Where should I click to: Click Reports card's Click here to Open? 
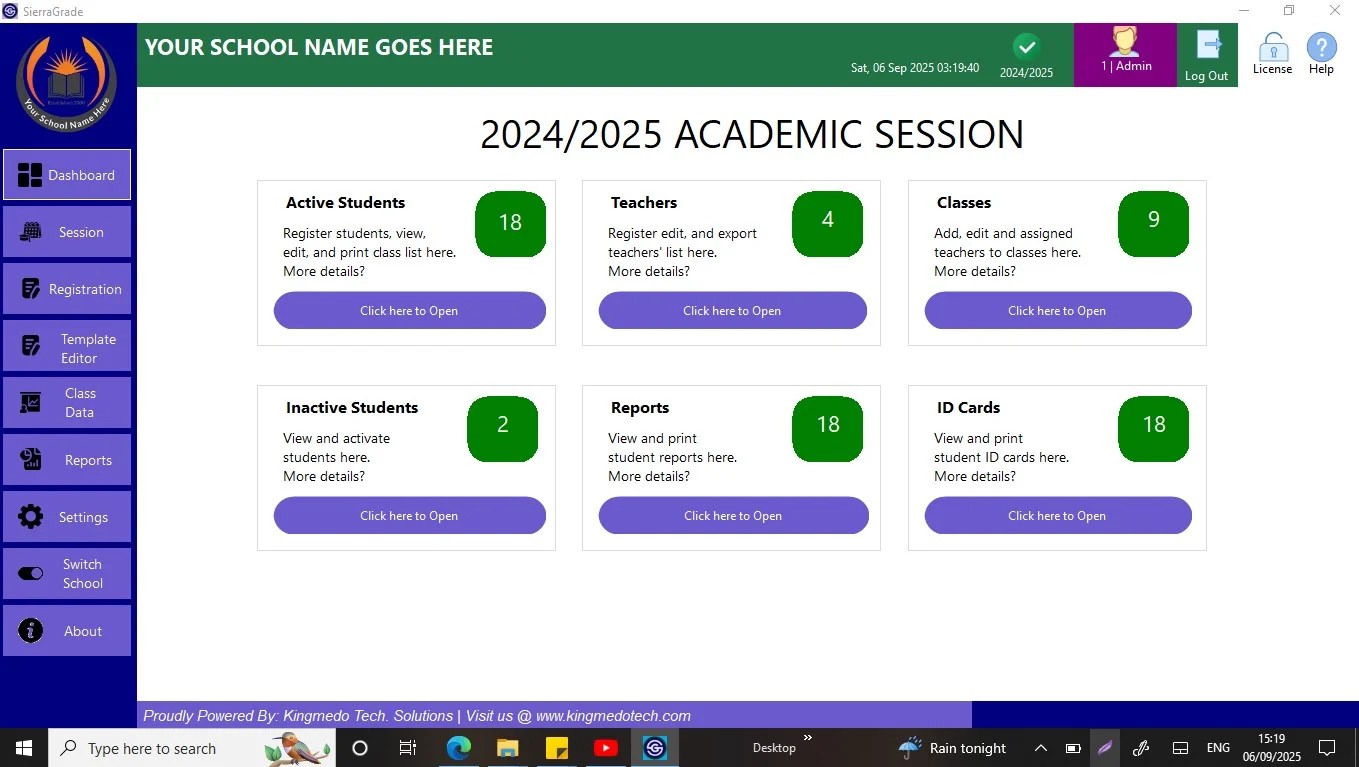click(x=734, y=516)
